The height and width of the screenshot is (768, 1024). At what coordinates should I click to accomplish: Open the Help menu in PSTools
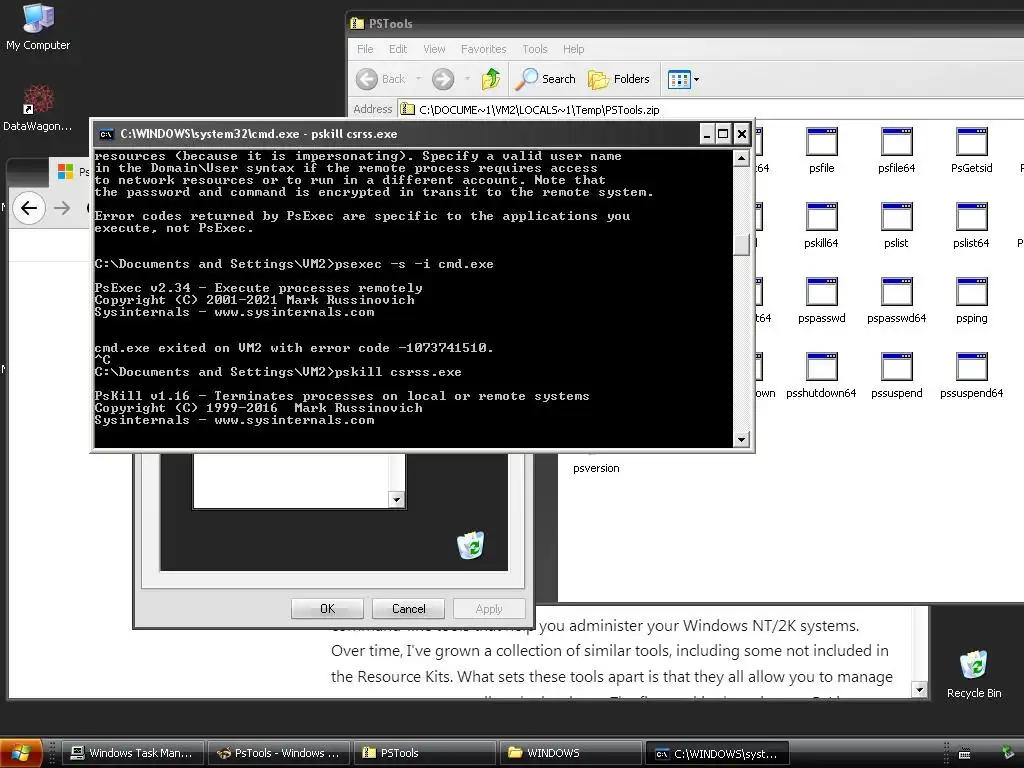(x=573, y=49)
